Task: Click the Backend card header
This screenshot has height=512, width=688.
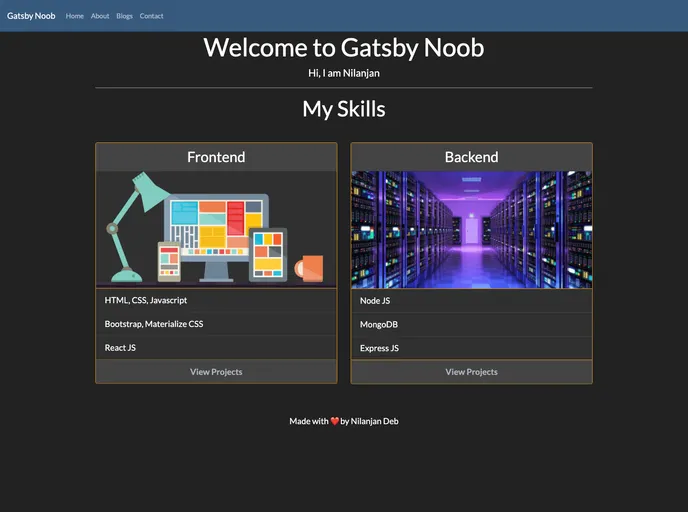Action: [x=471, y=157]
